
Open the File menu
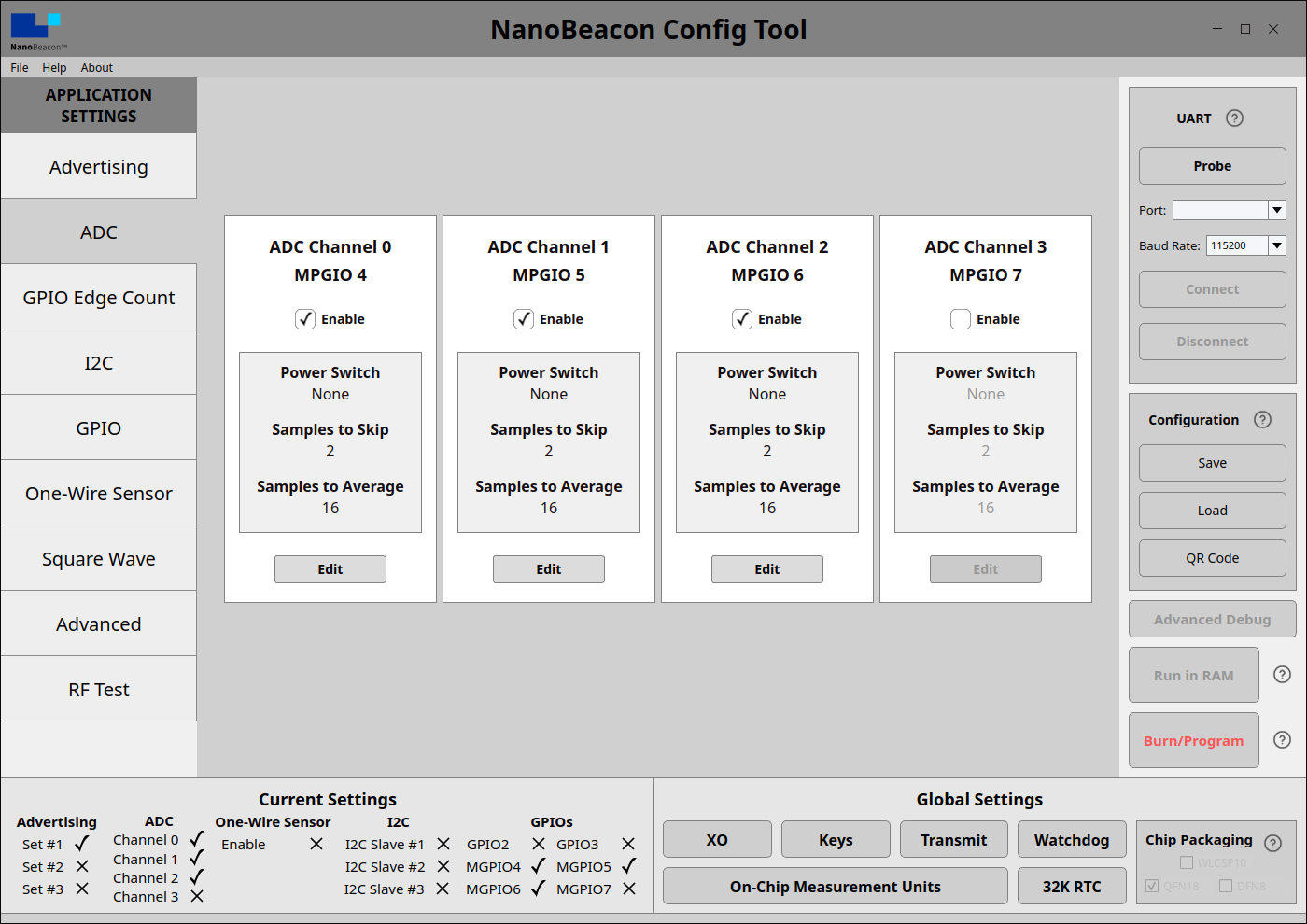point(20,68)
